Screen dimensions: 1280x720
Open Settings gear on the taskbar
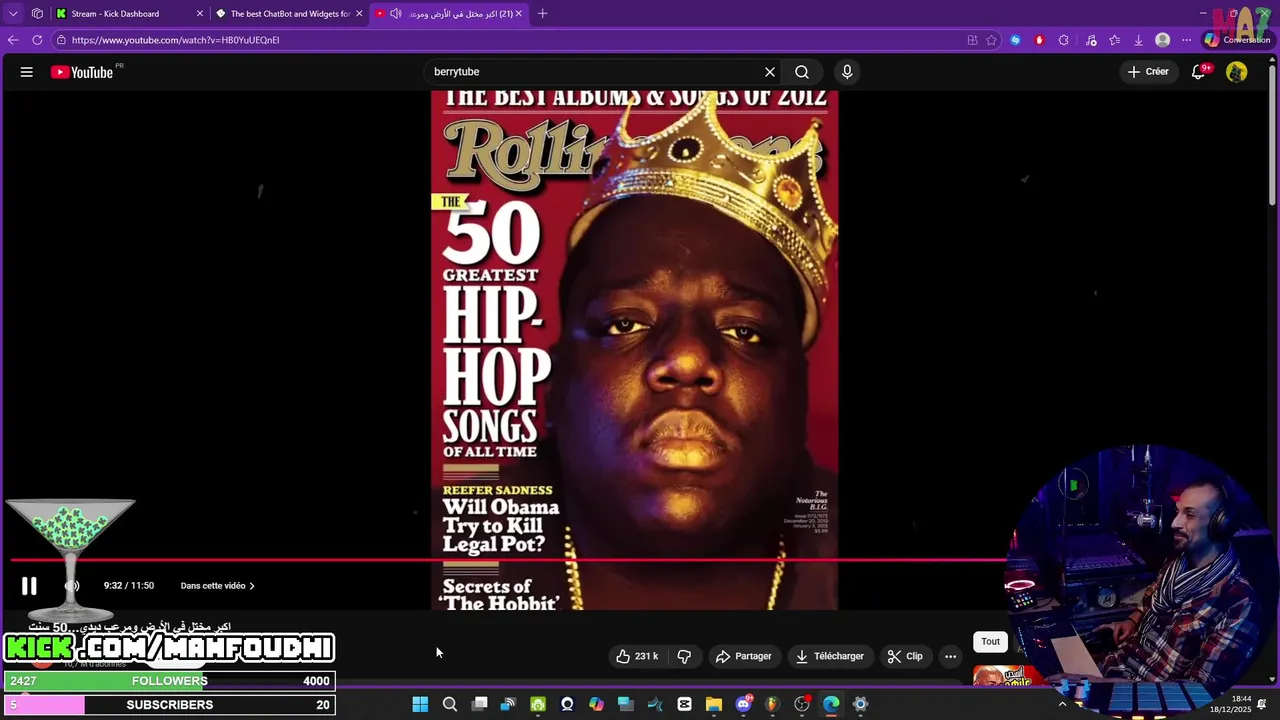tap(860, 704)
